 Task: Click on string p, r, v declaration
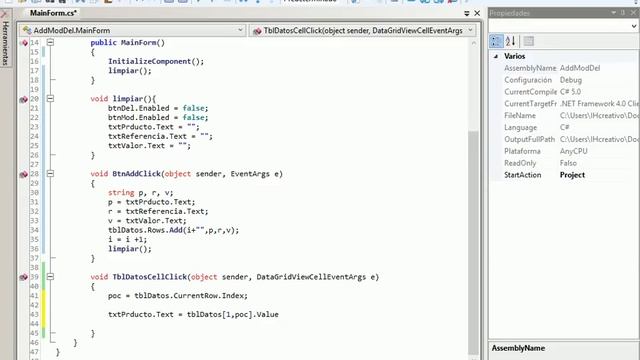point(140,193)
